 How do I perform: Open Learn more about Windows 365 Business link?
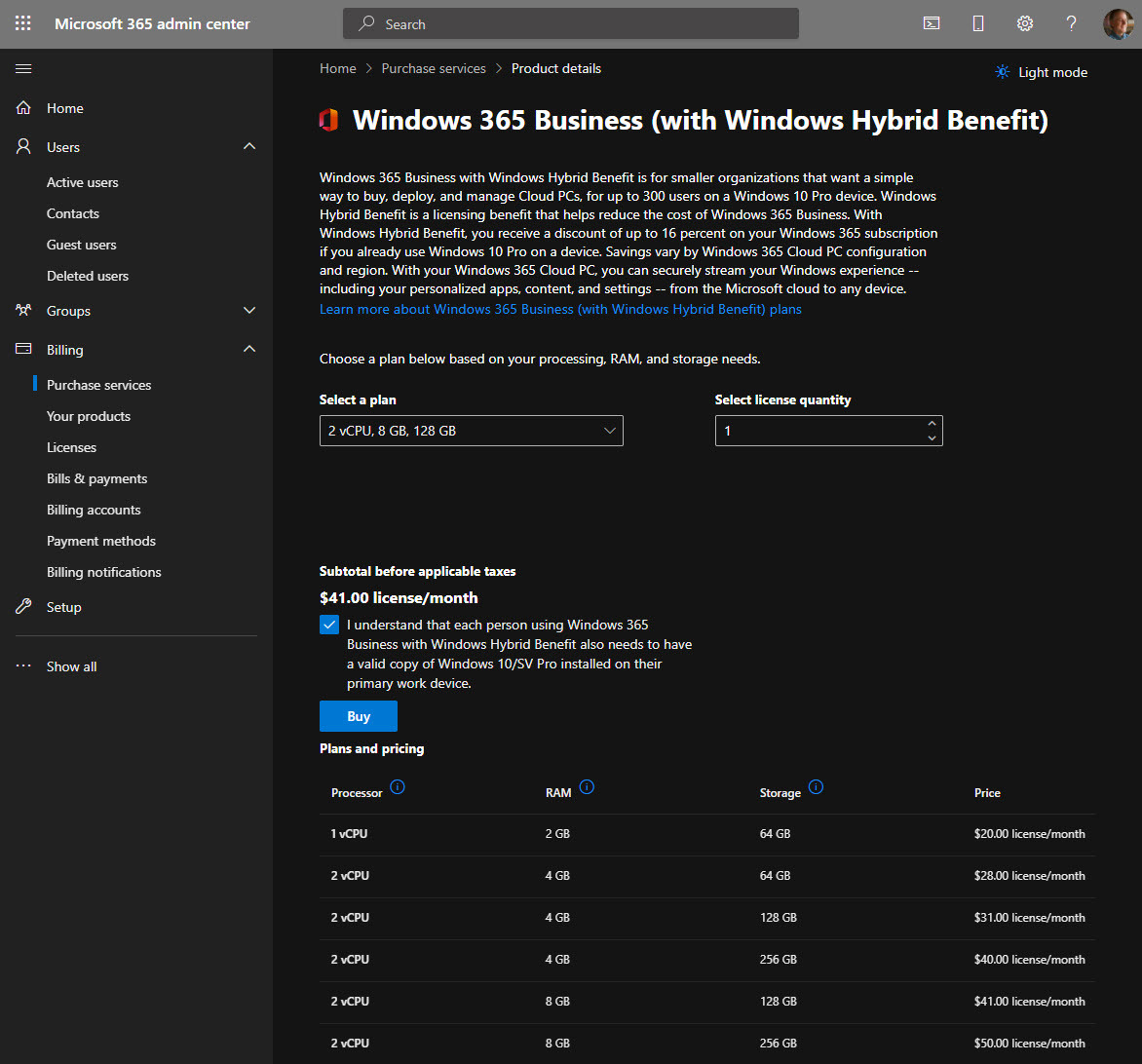pyautogui.click(x=560, y=309)
